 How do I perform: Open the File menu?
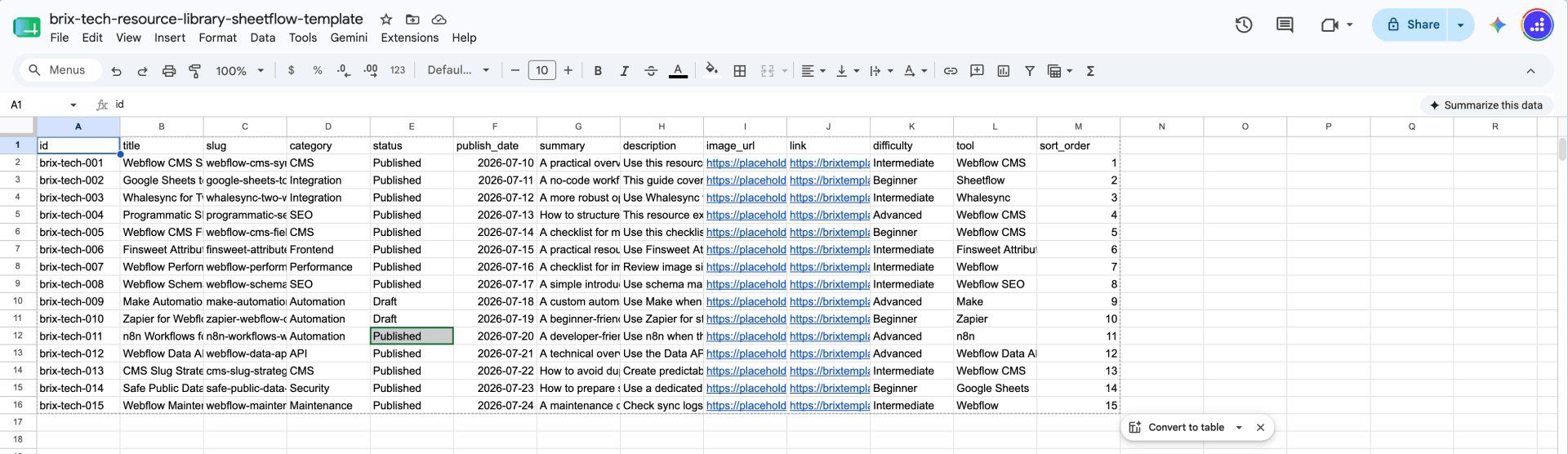(59, 38)
